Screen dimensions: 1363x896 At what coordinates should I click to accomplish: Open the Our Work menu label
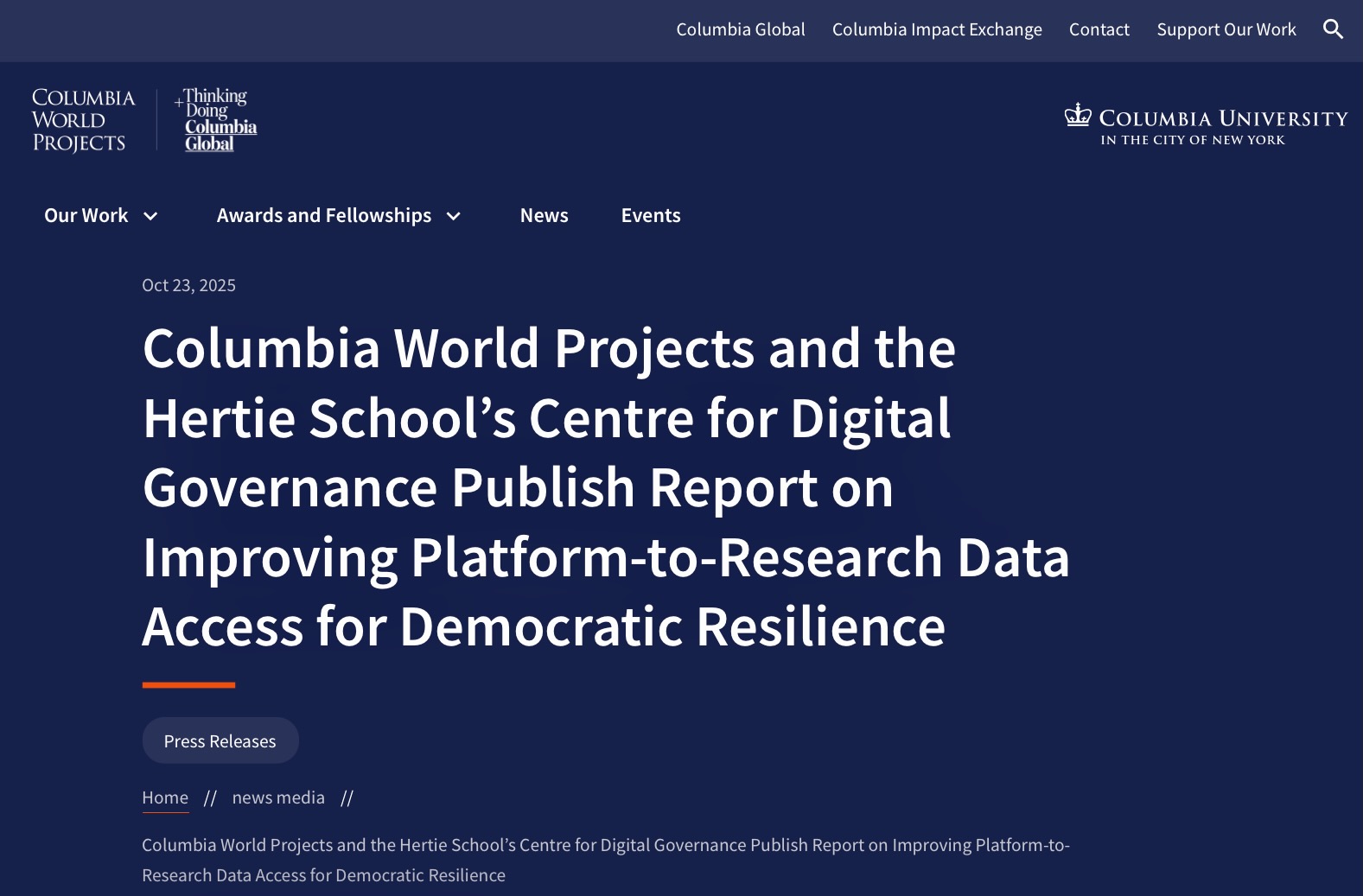[86, 215]
